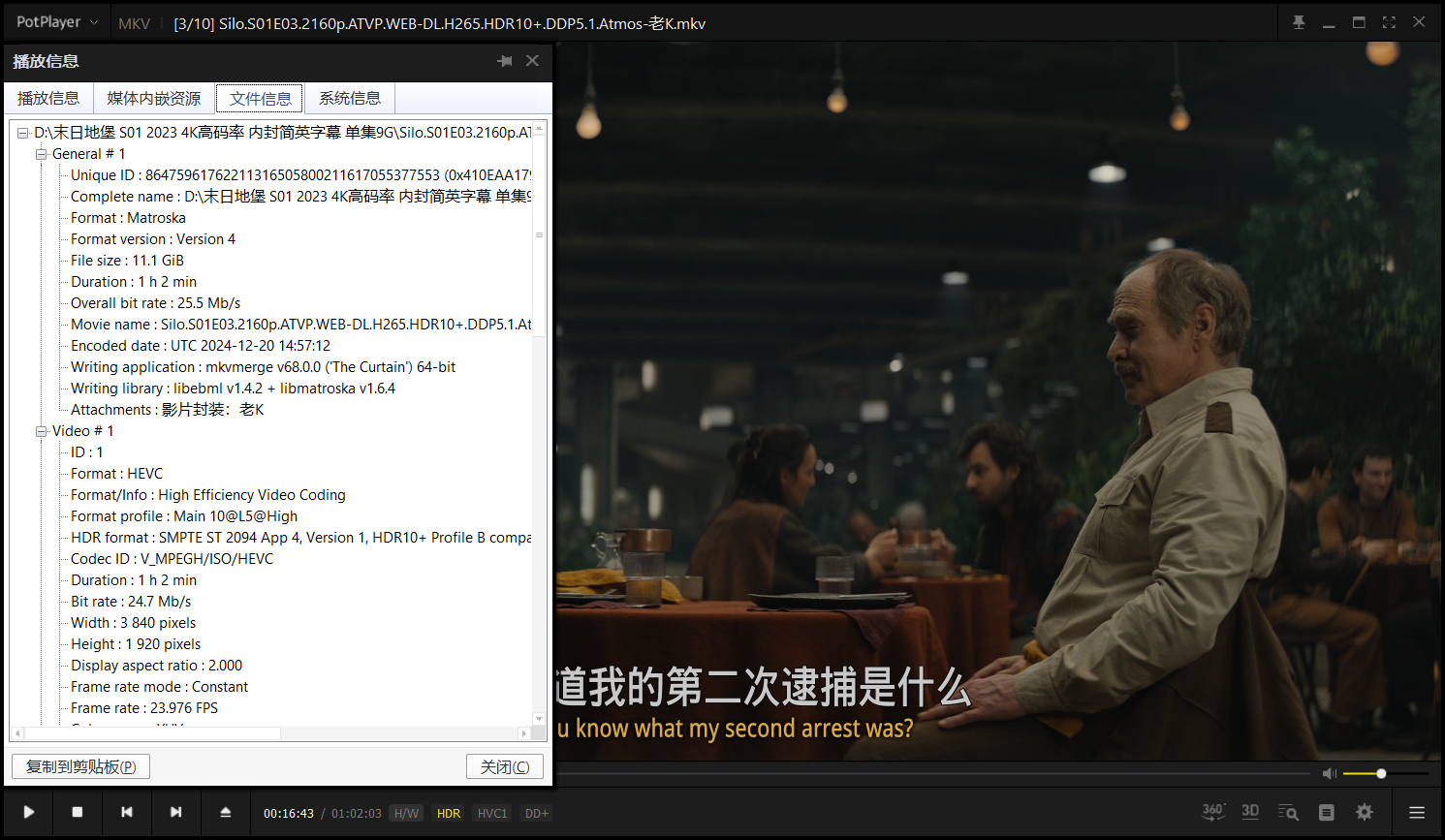
Task: Select the 'File size : 11.1 GiB' row
Action: pyautogui.click(x=127, y=261)
